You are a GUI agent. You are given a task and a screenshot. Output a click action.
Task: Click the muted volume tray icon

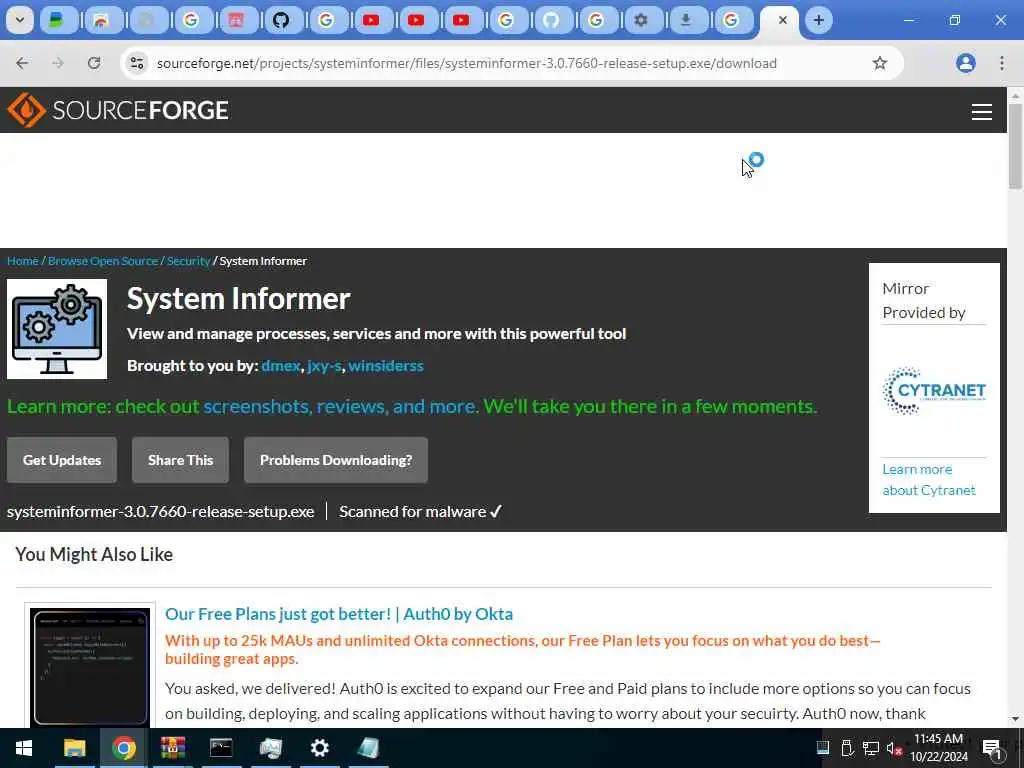[894, 748]
